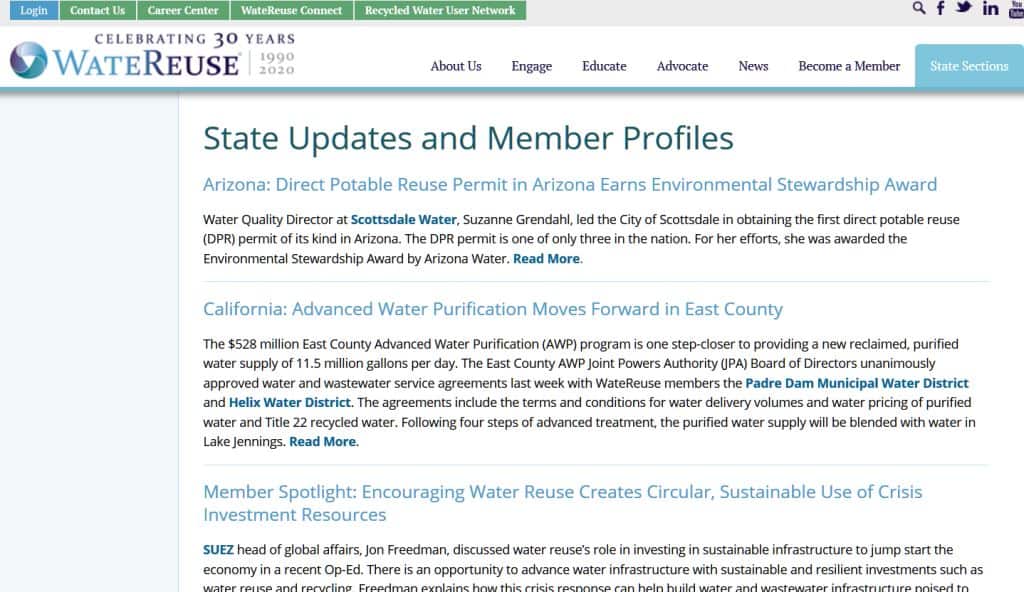Select the Advocate menu item
1024x592 pixels.
pos(682,66)
